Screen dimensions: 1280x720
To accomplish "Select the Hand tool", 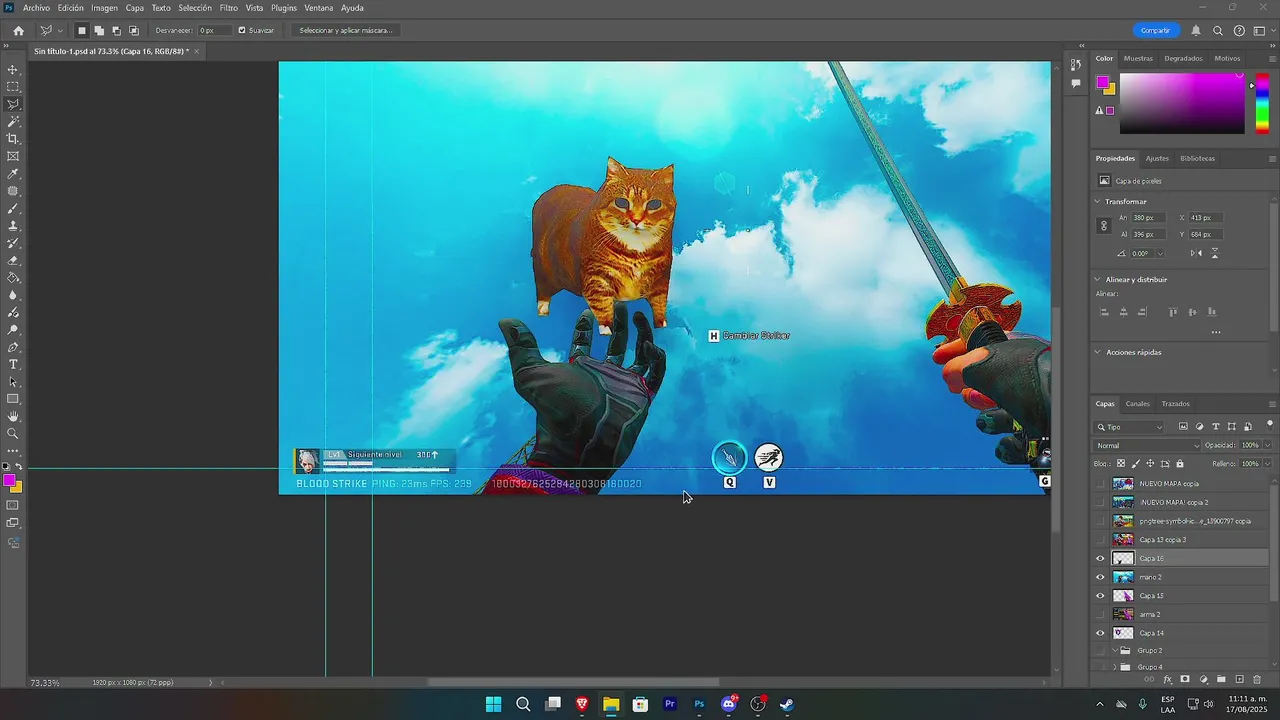I will (x=13, y=416).
